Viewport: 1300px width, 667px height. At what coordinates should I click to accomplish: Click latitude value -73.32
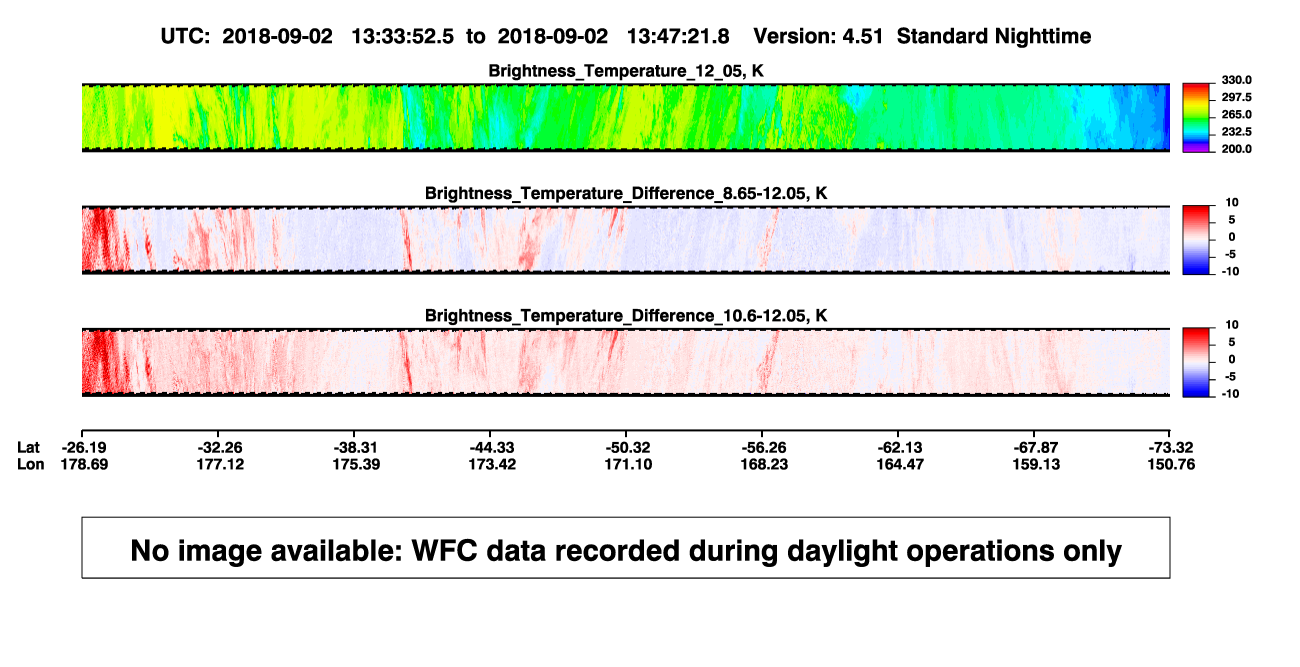tap(1171, 447)
